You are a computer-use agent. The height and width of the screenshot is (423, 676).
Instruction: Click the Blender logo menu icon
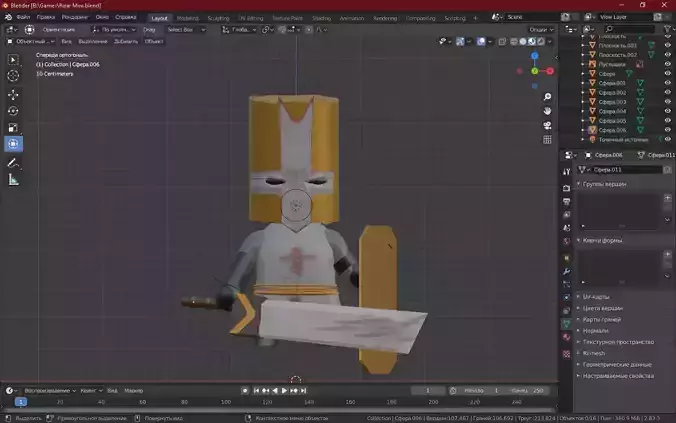pyautogui.click(x=8, y=17)
